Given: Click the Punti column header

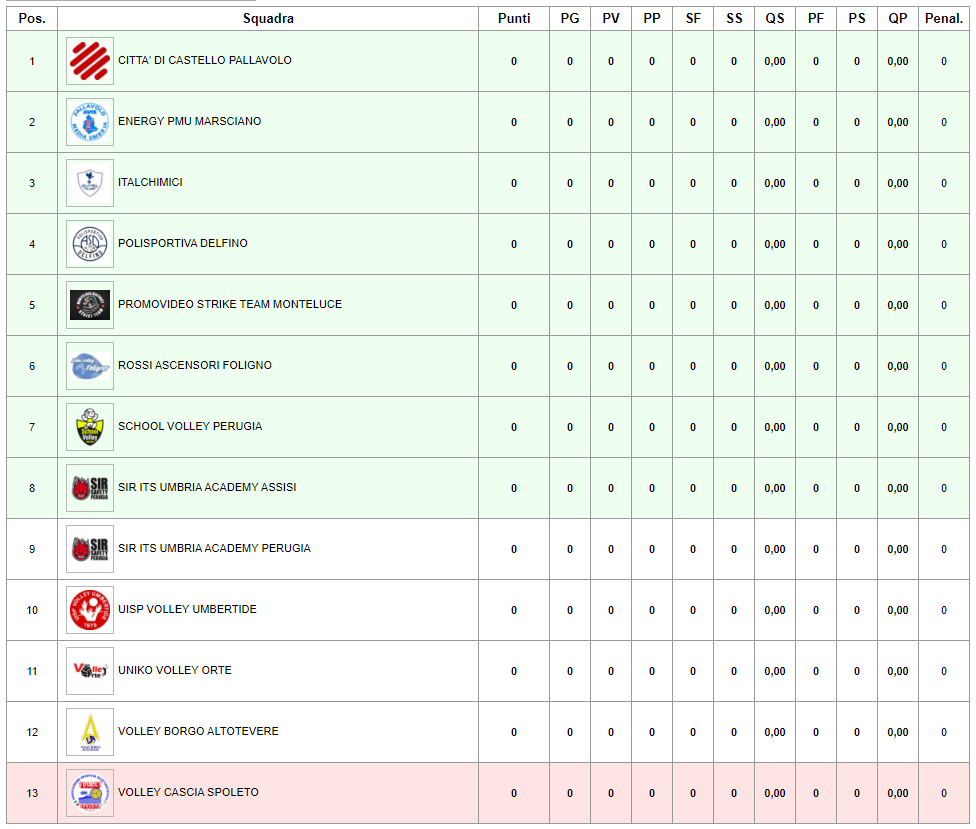Looking at the screenshot, I should click(514, 19).
